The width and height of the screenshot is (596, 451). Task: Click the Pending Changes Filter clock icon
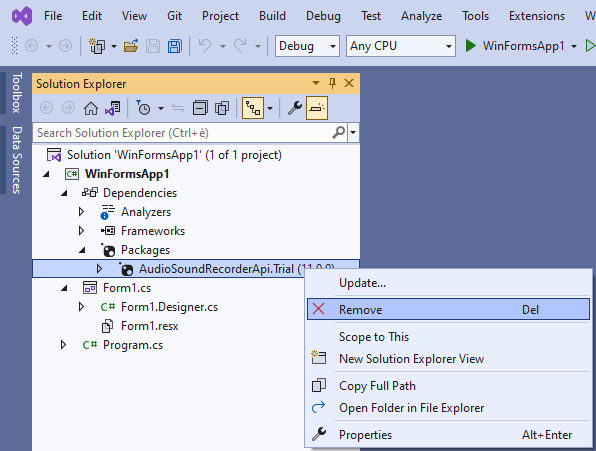144,108
